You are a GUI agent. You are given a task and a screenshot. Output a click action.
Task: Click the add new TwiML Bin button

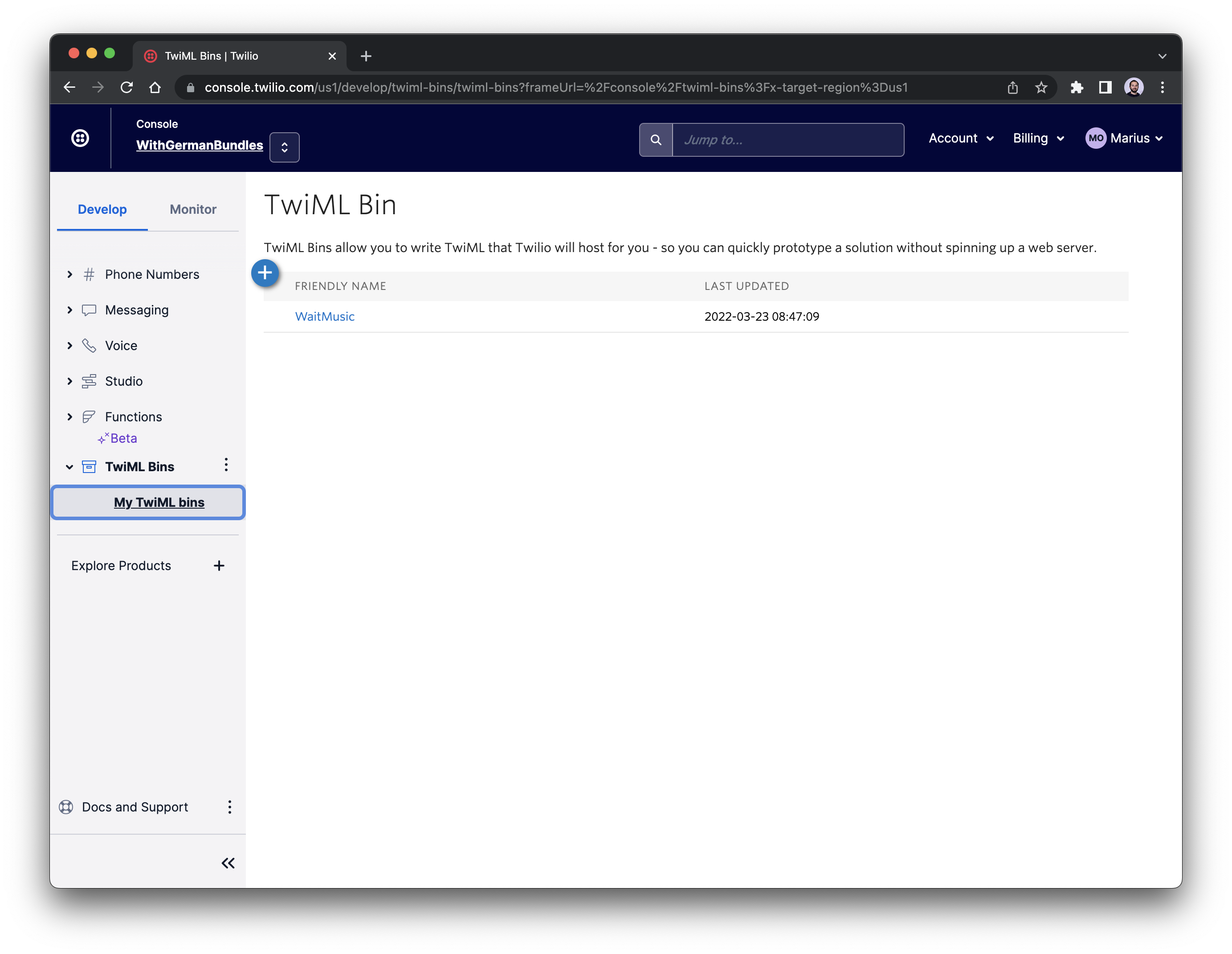pyautogui.click(x=264, y=272)
